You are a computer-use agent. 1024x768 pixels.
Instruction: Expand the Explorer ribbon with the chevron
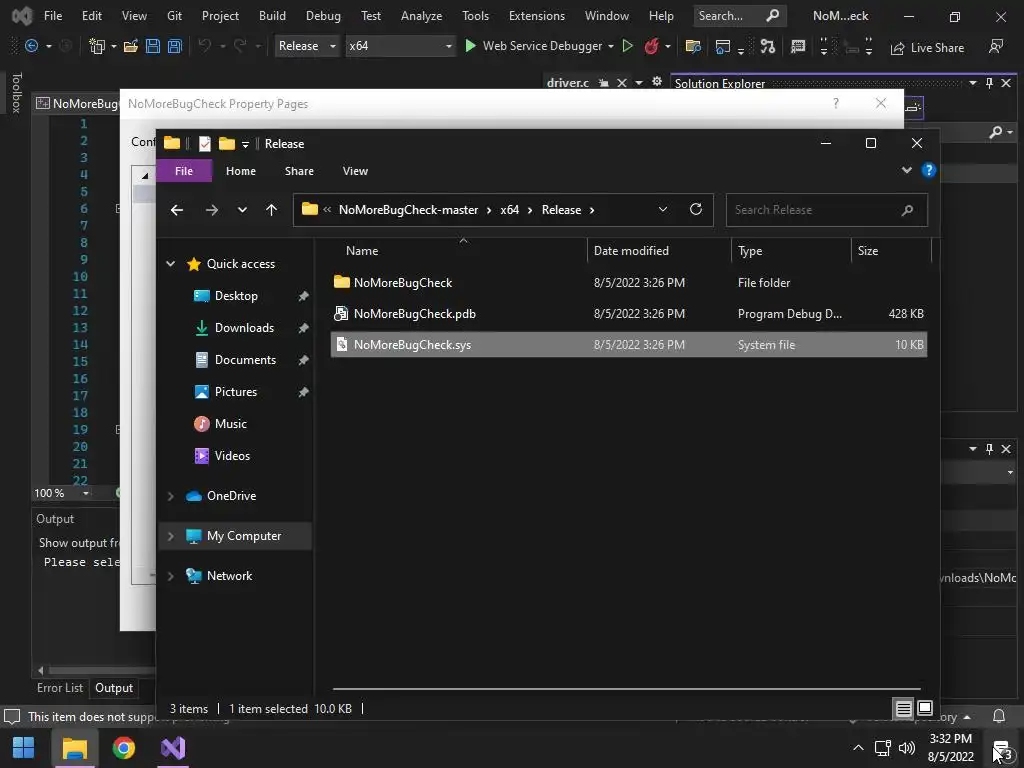click(906, 170)
